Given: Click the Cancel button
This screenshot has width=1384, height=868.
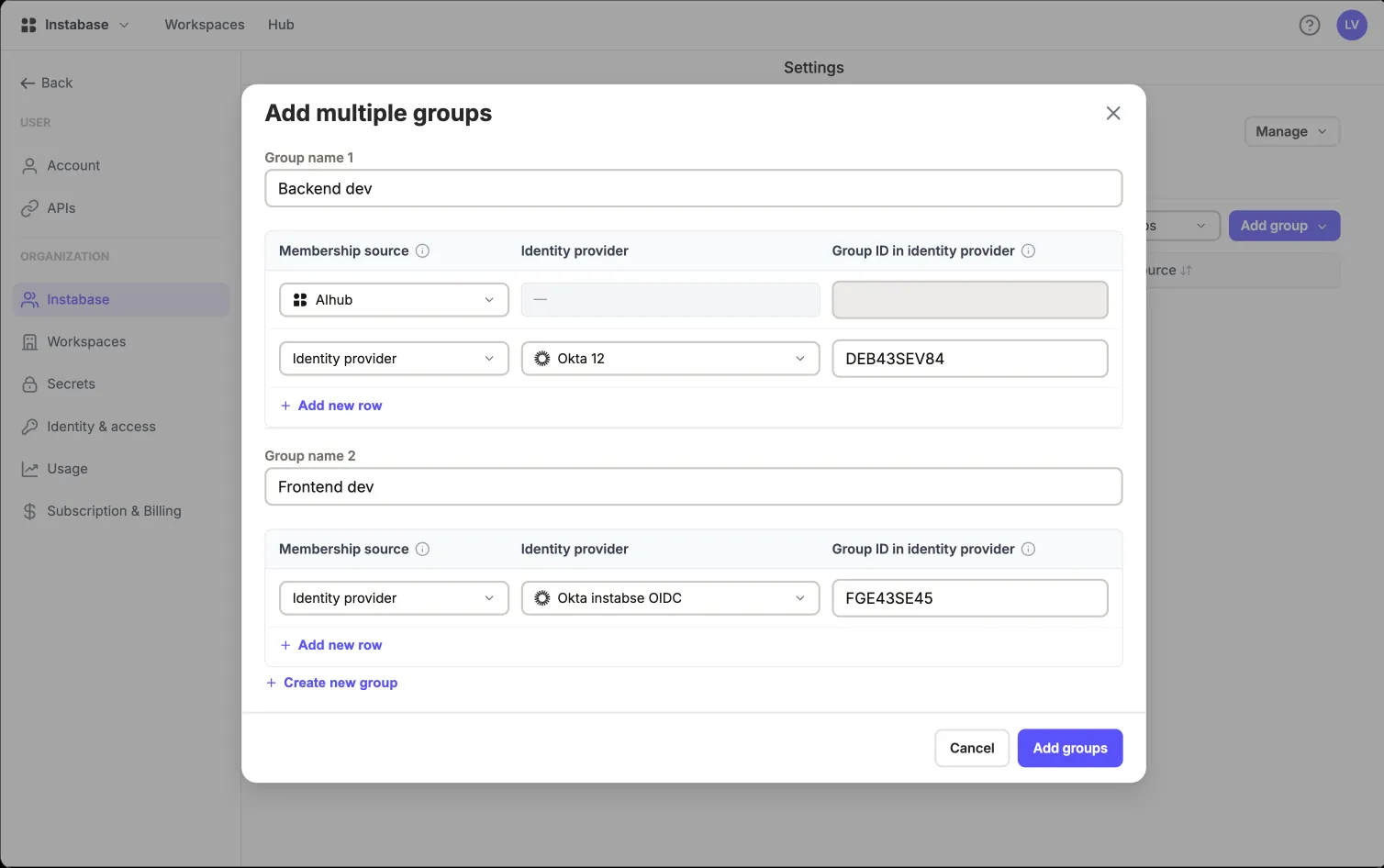Looking at the screenshot, I should pos(972,748).
